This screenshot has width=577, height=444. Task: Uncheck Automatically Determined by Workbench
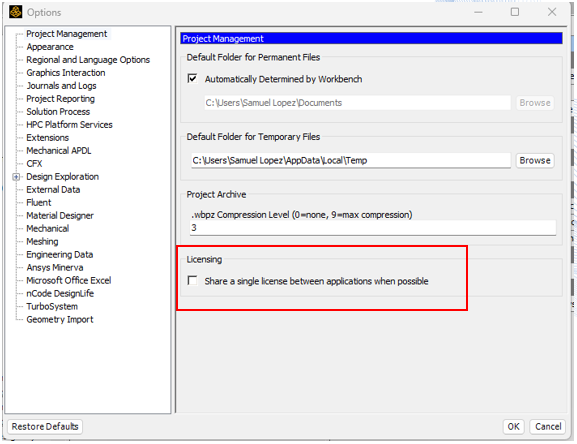[192, 78]
